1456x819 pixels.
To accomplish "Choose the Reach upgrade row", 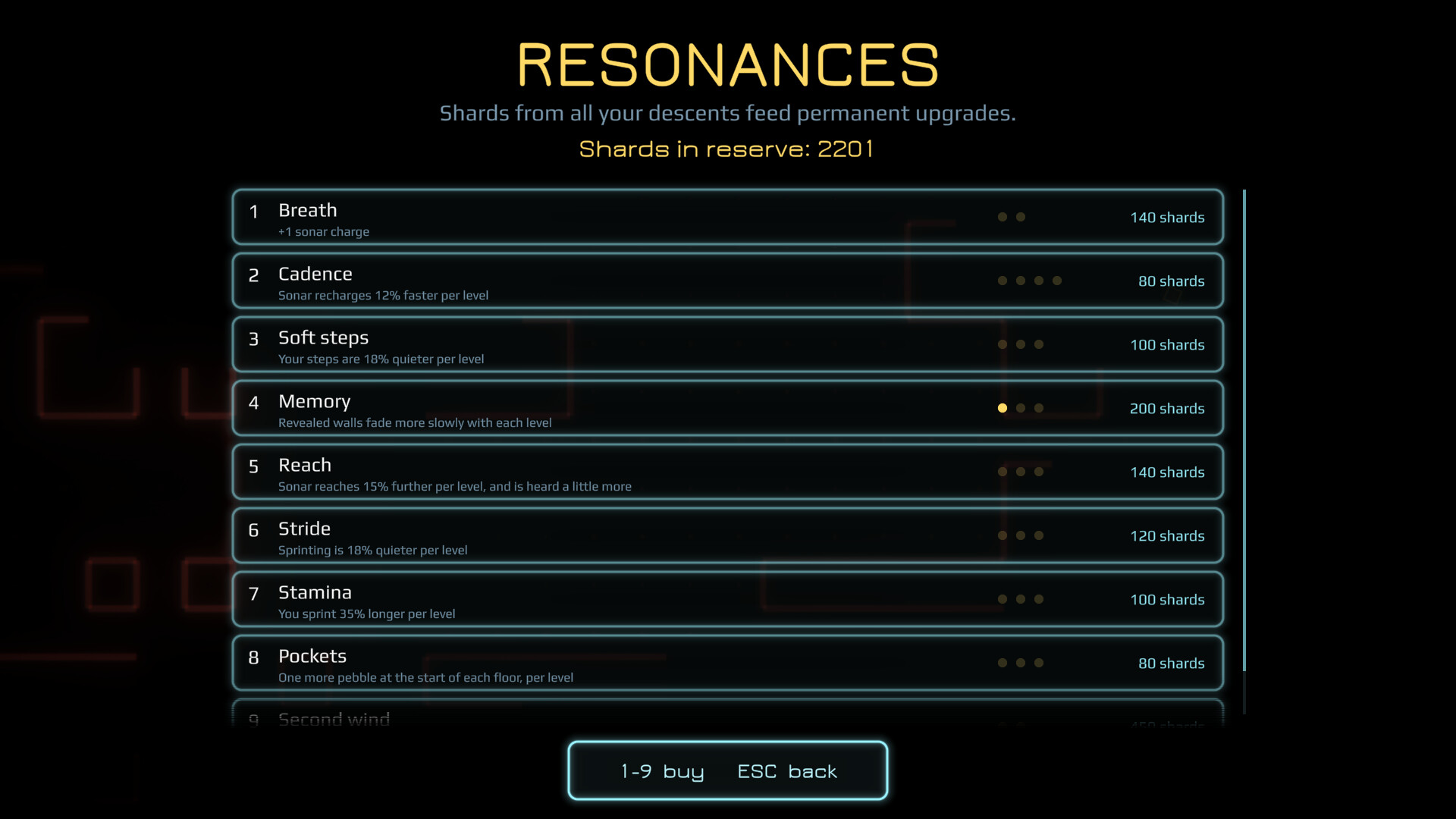I will point(728,472).
